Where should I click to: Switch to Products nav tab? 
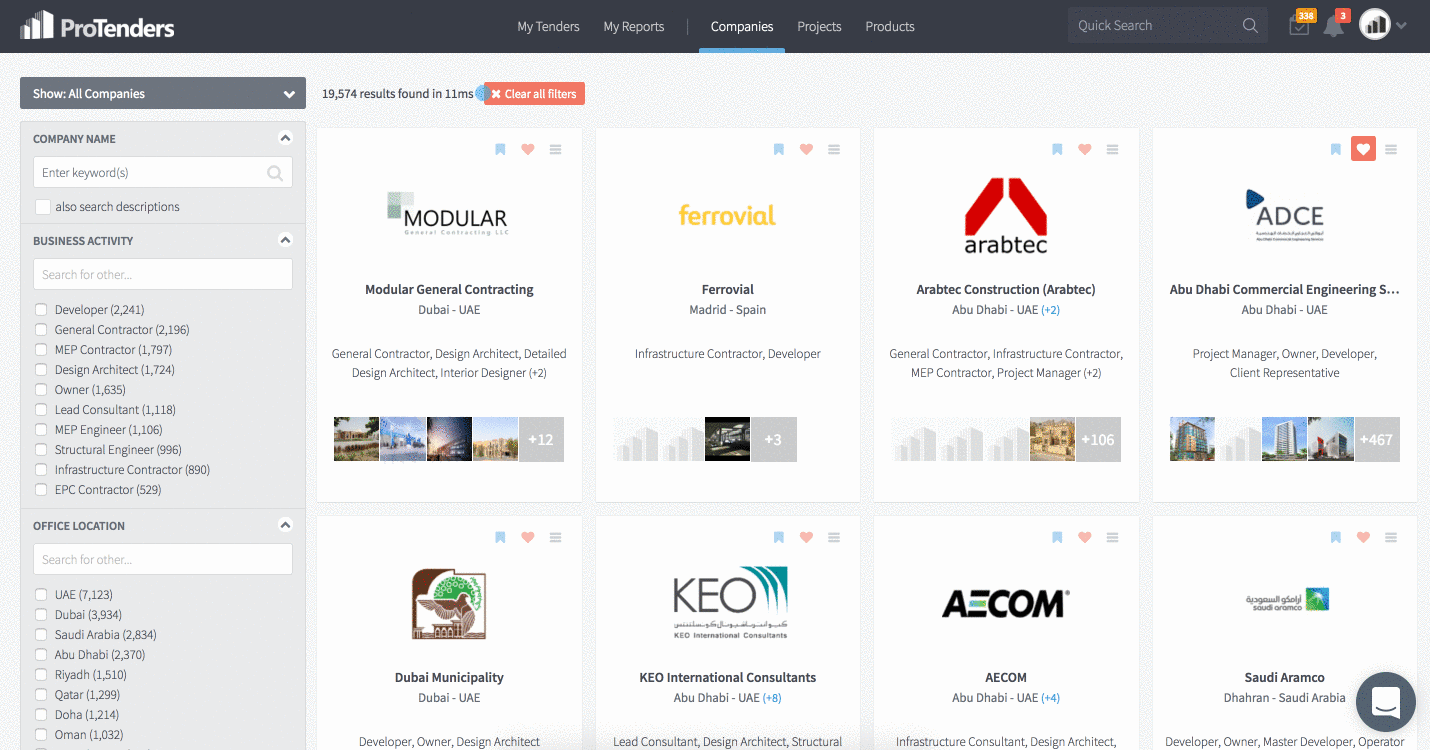point(890,27)
